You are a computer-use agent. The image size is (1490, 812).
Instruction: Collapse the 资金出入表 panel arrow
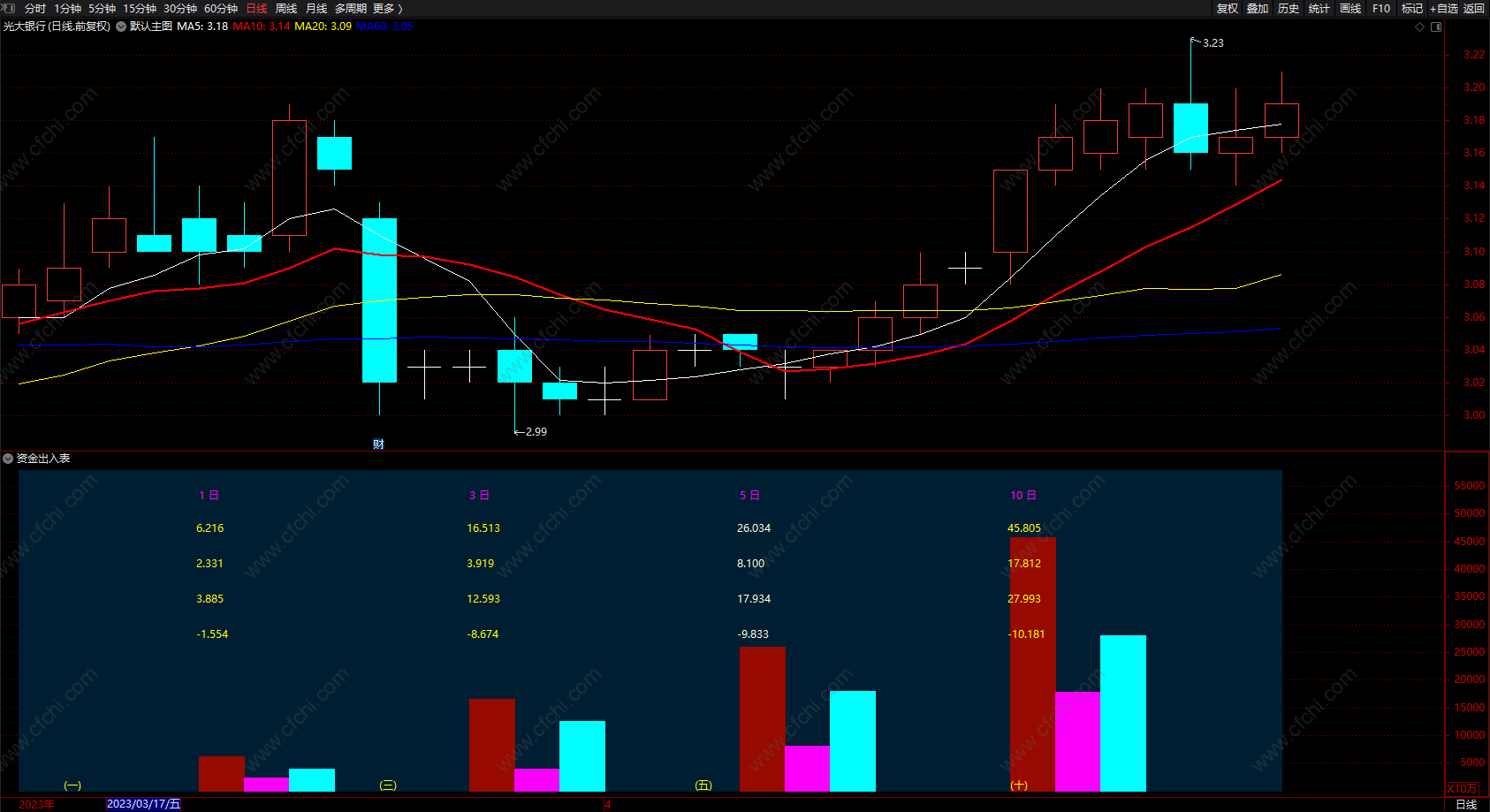click(x=8, y=459)
